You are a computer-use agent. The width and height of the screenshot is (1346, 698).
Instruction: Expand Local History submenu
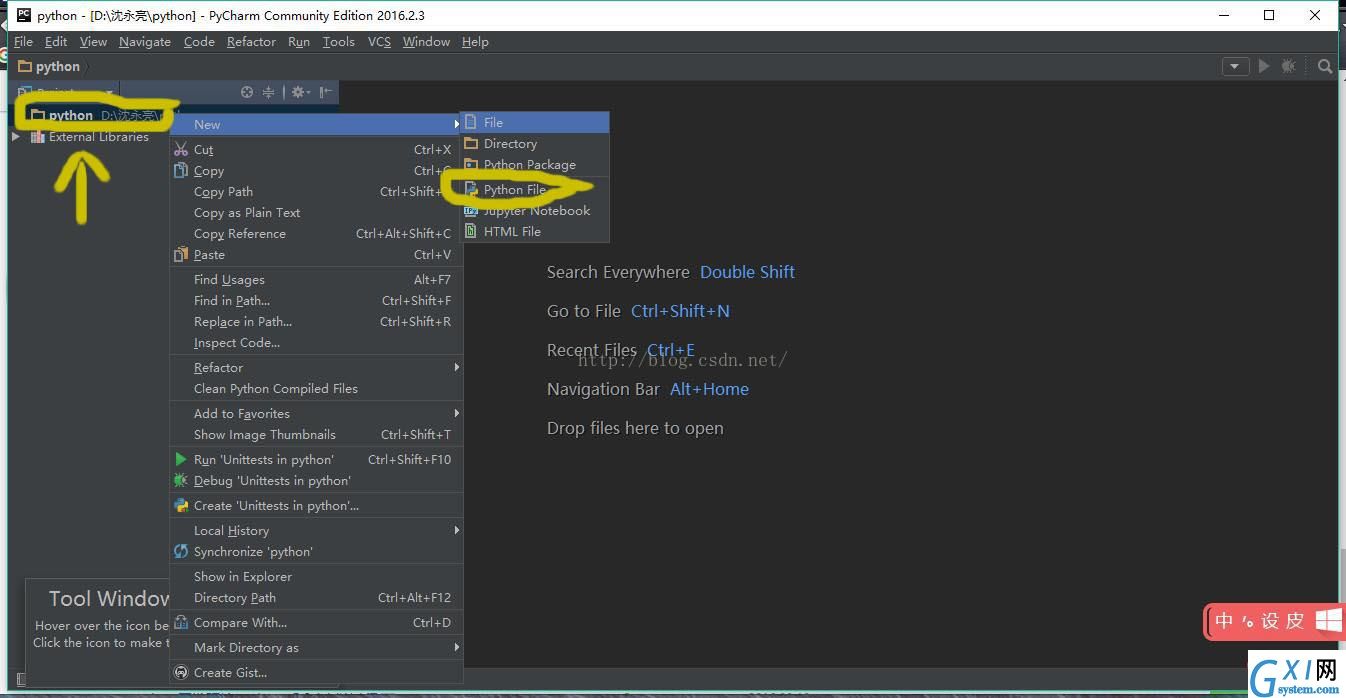[316, 530]
